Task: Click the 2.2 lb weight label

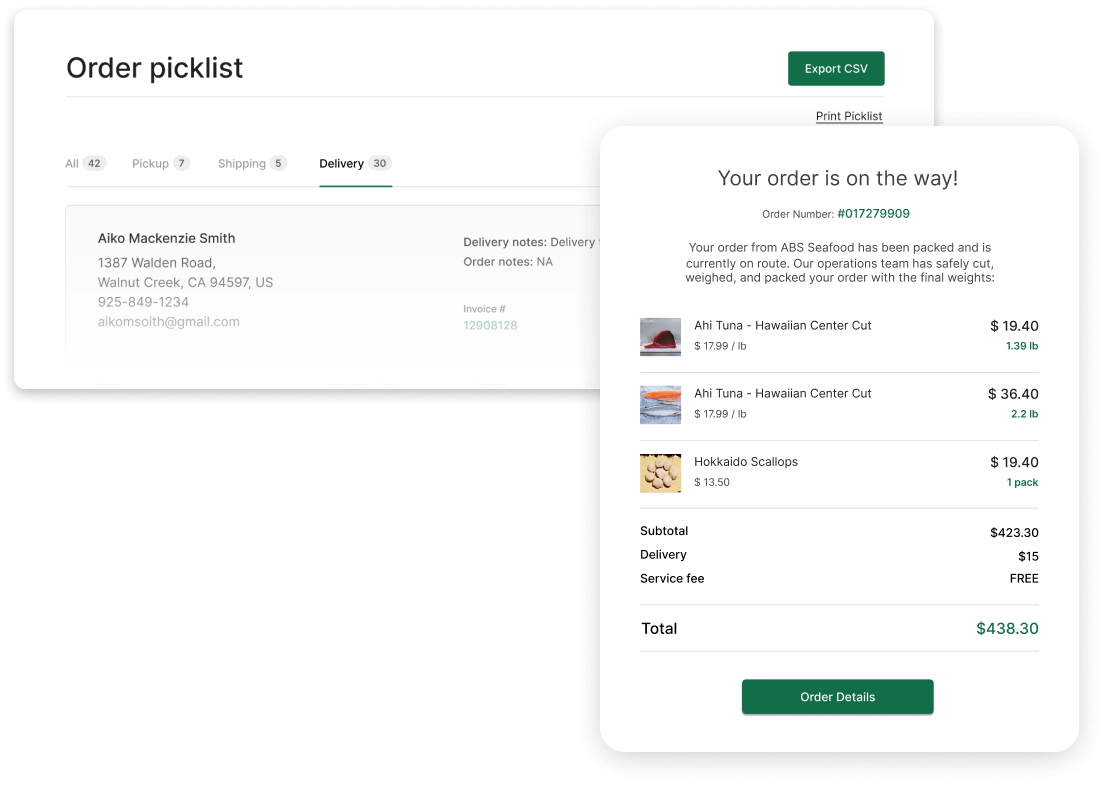Action: tap(1024, 413)
